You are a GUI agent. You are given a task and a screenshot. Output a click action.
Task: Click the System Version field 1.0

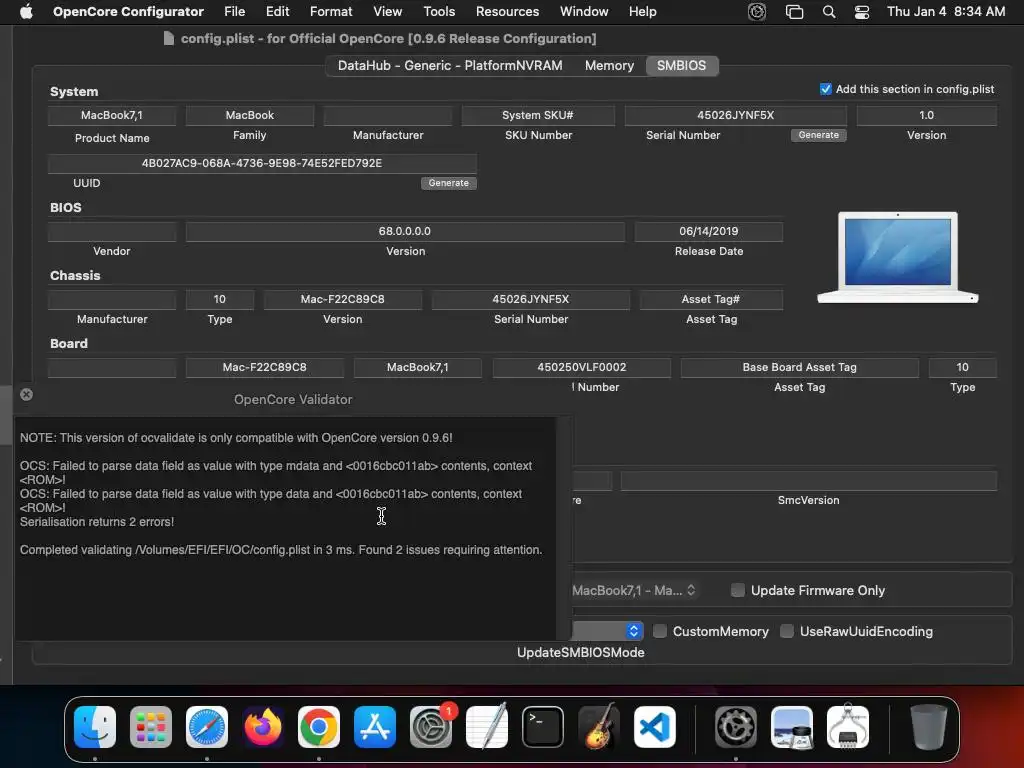coord(927,116)
